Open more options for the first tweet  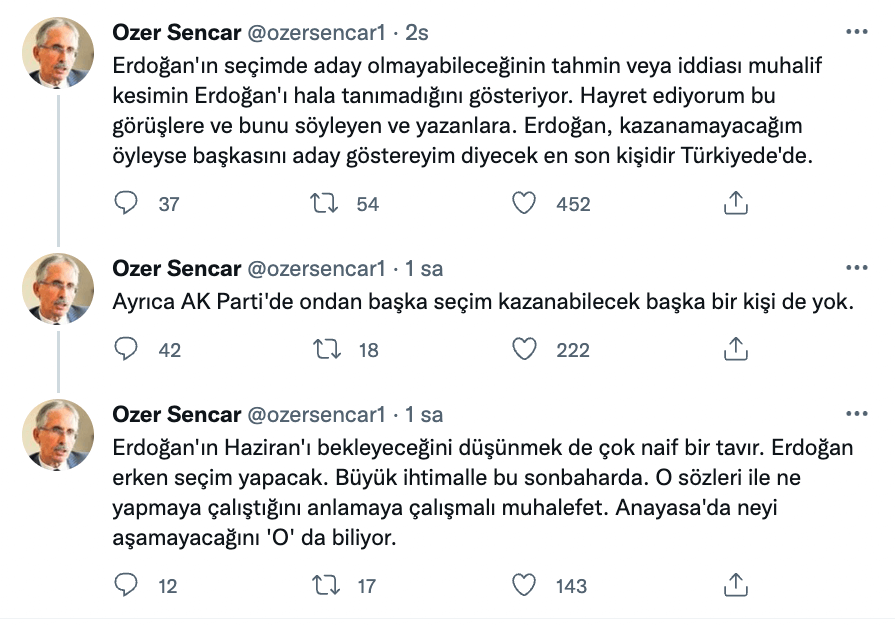[857, 32]
